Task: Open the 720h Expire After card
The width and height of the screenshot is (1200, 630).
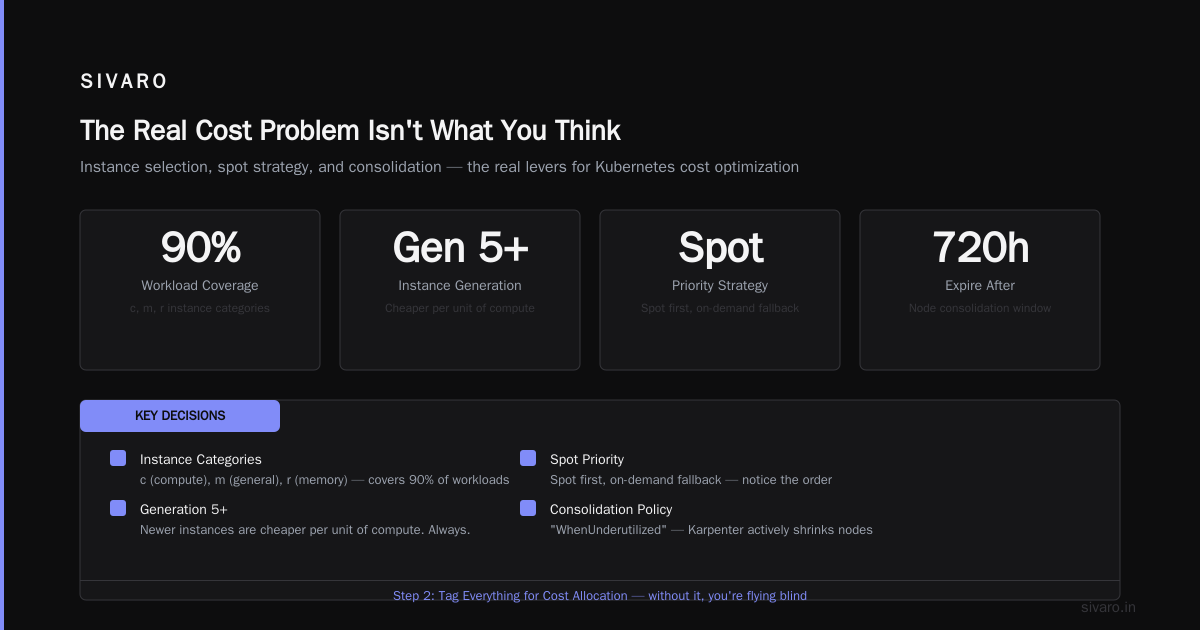Action: 980,290
